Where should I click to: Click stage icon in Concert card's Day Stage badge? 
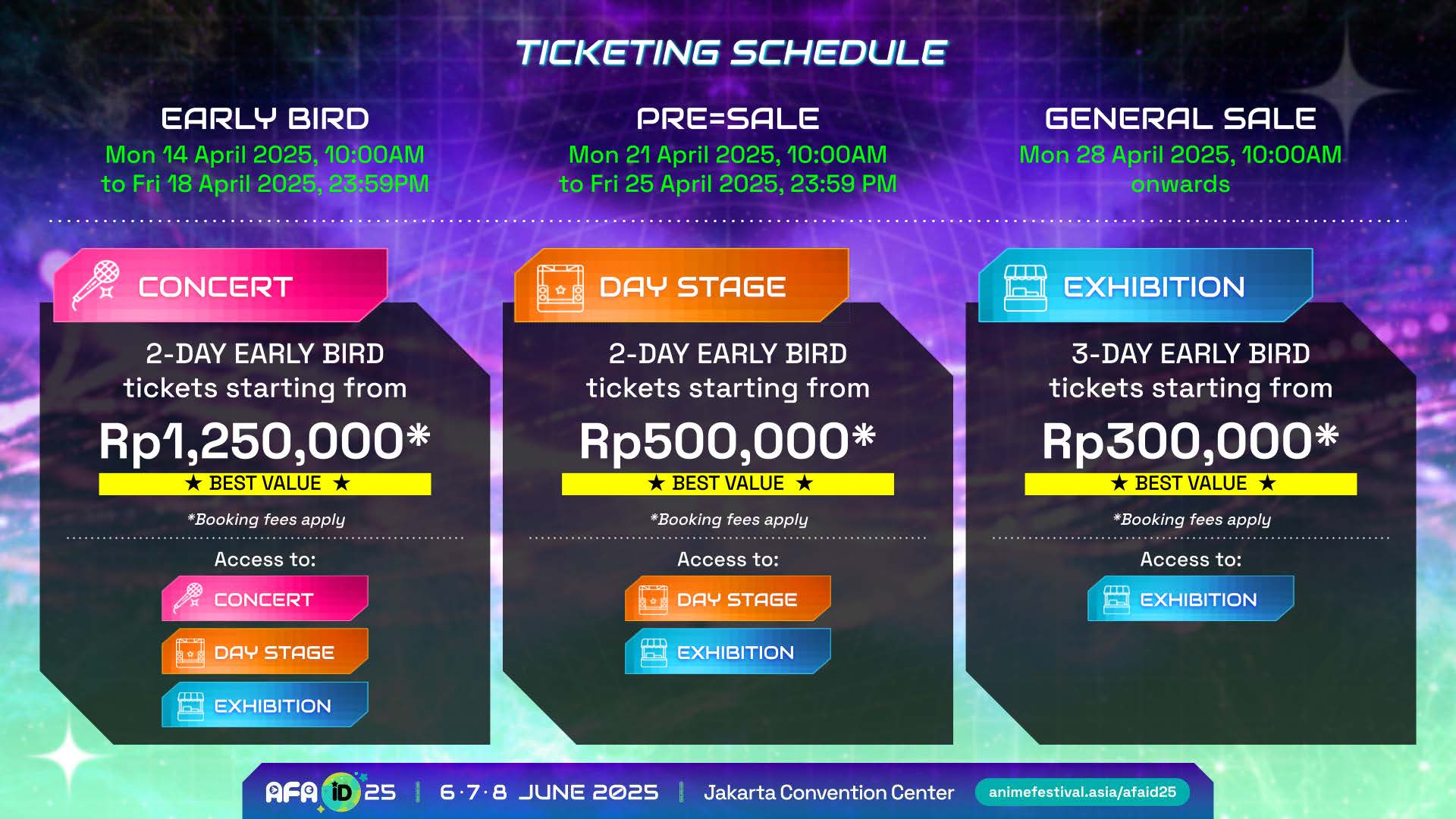click(190, 652)
